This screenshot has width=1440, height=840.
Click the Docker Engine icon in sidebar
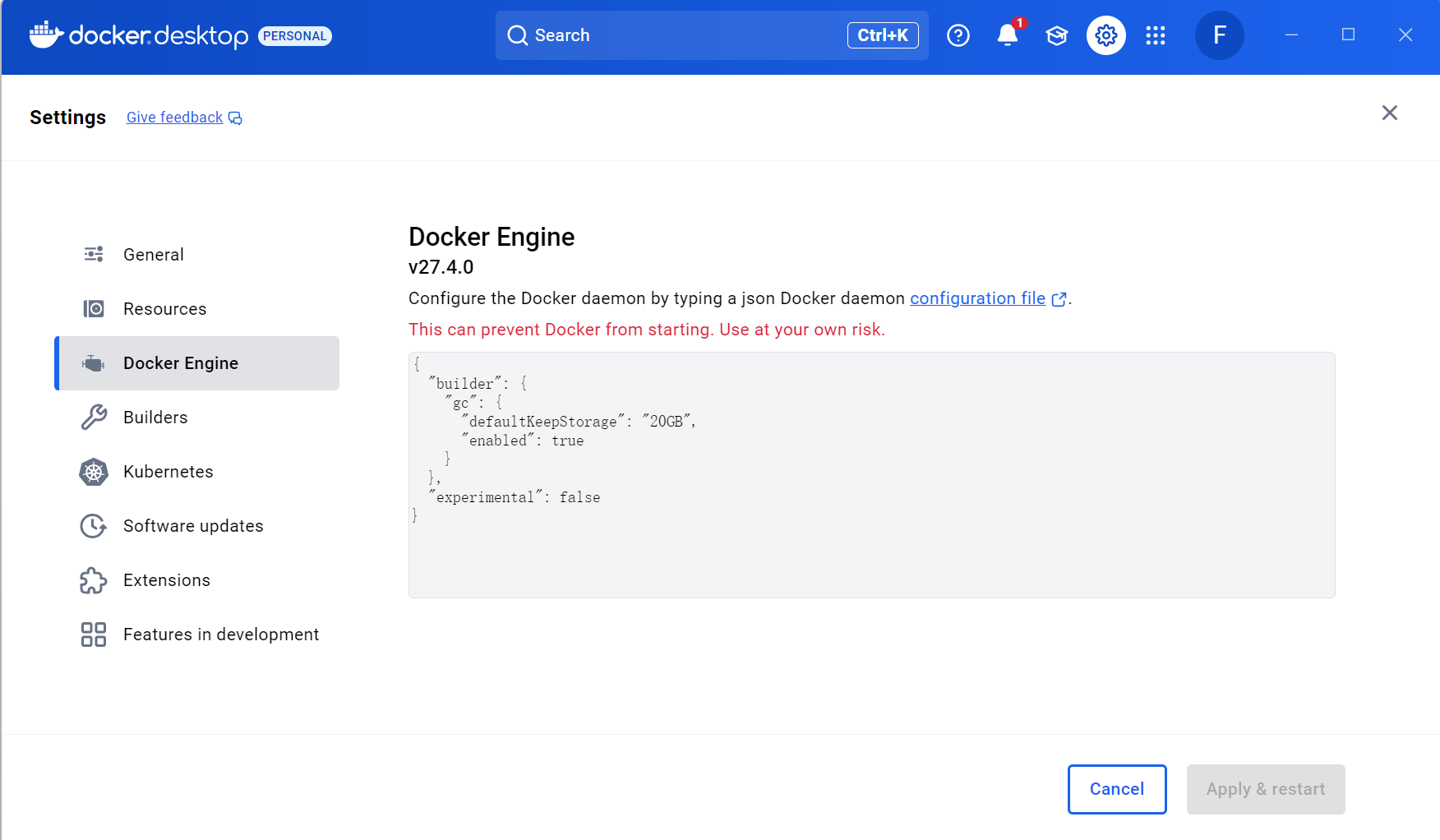click(94, 363)
